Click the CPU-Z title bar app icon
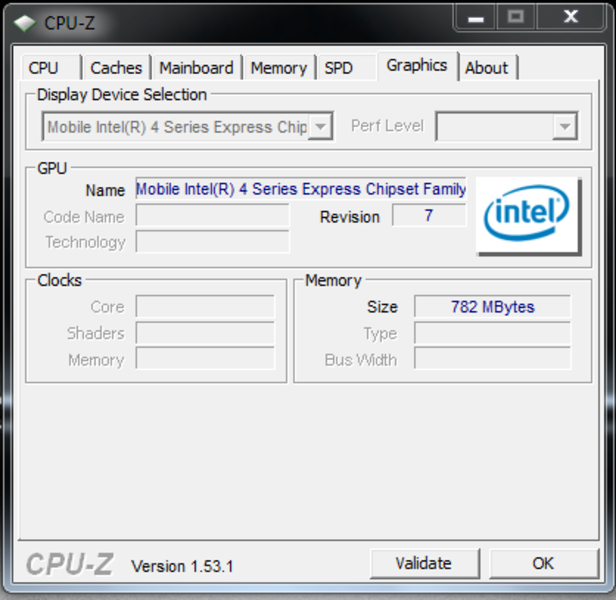This screenshot has height=600, width=616. (x=25, y=23)
